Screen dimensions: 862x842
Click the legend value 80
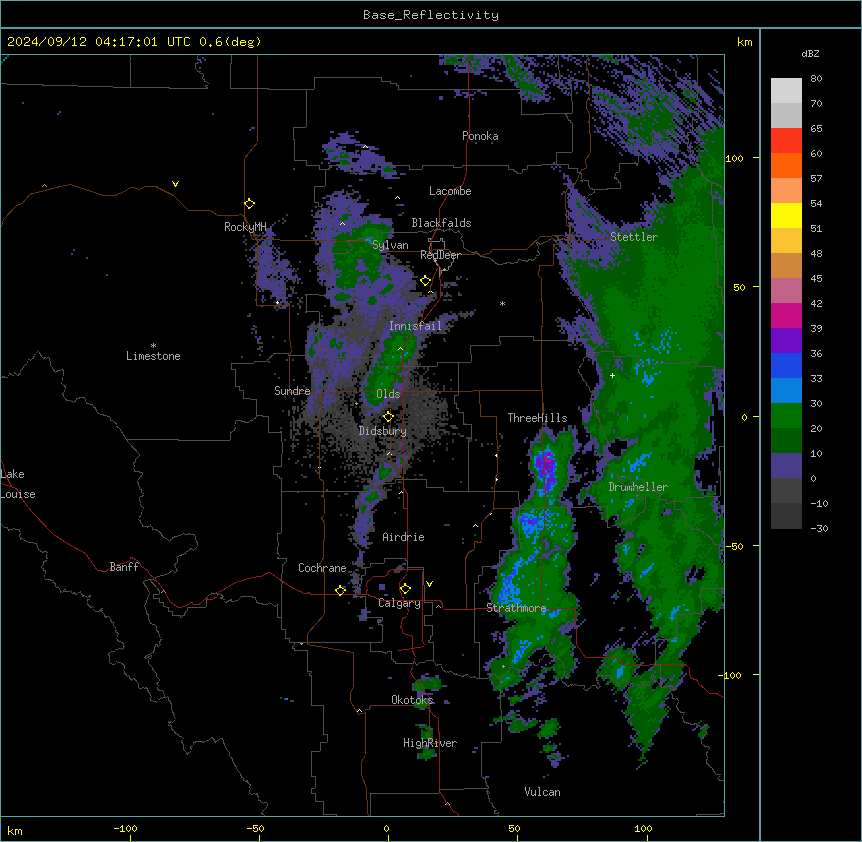tap(816, 79)
